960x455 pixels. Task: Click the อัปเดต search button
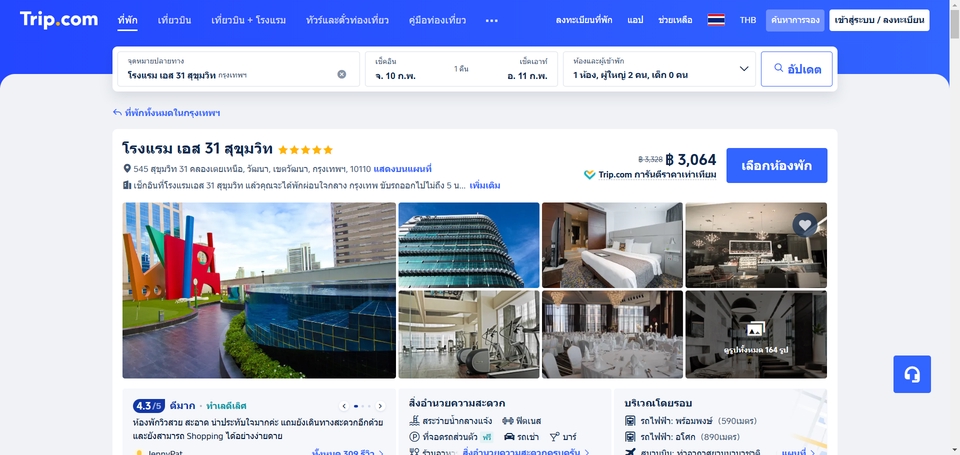tap(797, 69)
